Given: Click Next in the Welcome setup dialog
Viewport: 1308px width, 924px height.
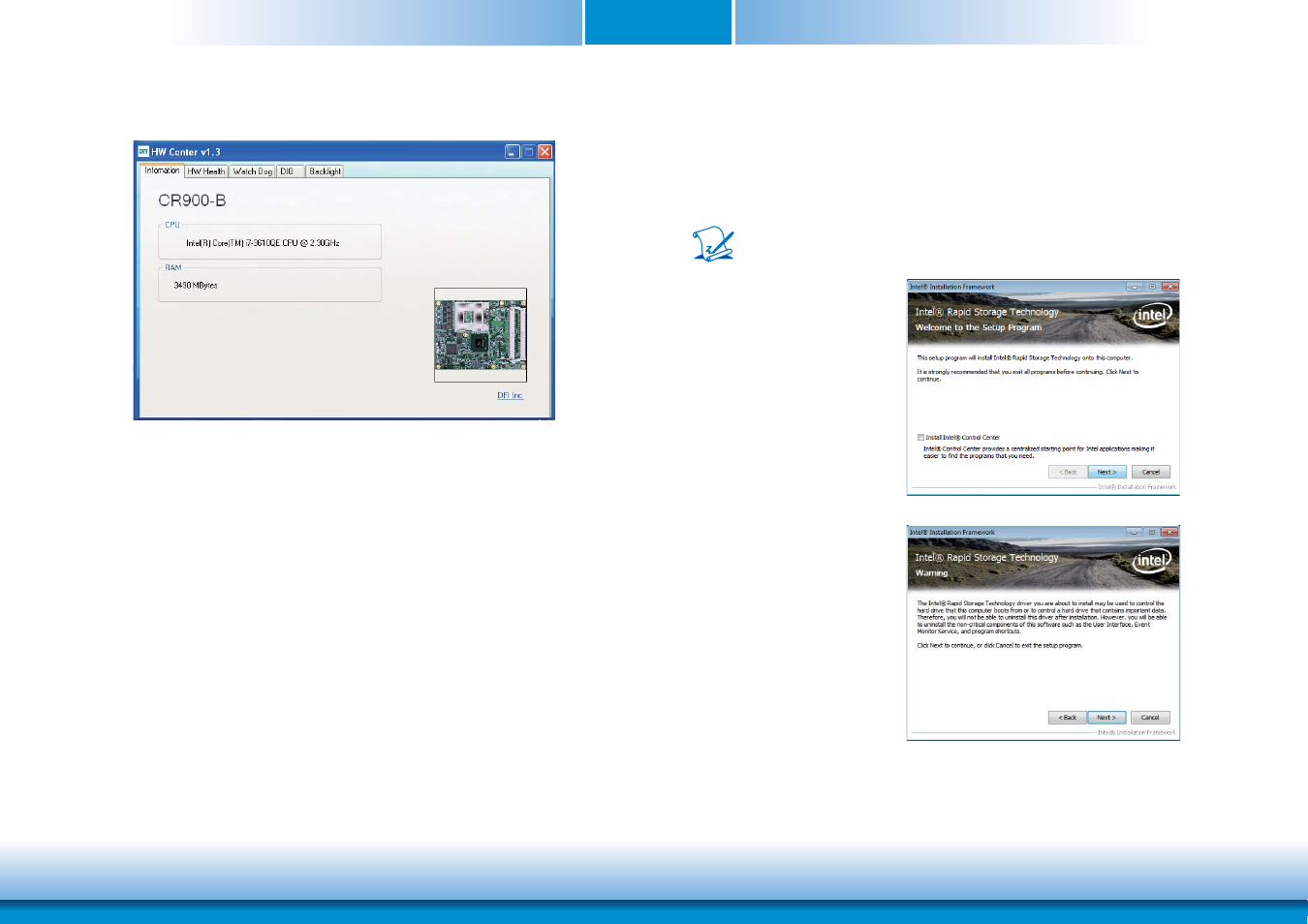Looking at the screenshot, I should (x=1106, y=472).
